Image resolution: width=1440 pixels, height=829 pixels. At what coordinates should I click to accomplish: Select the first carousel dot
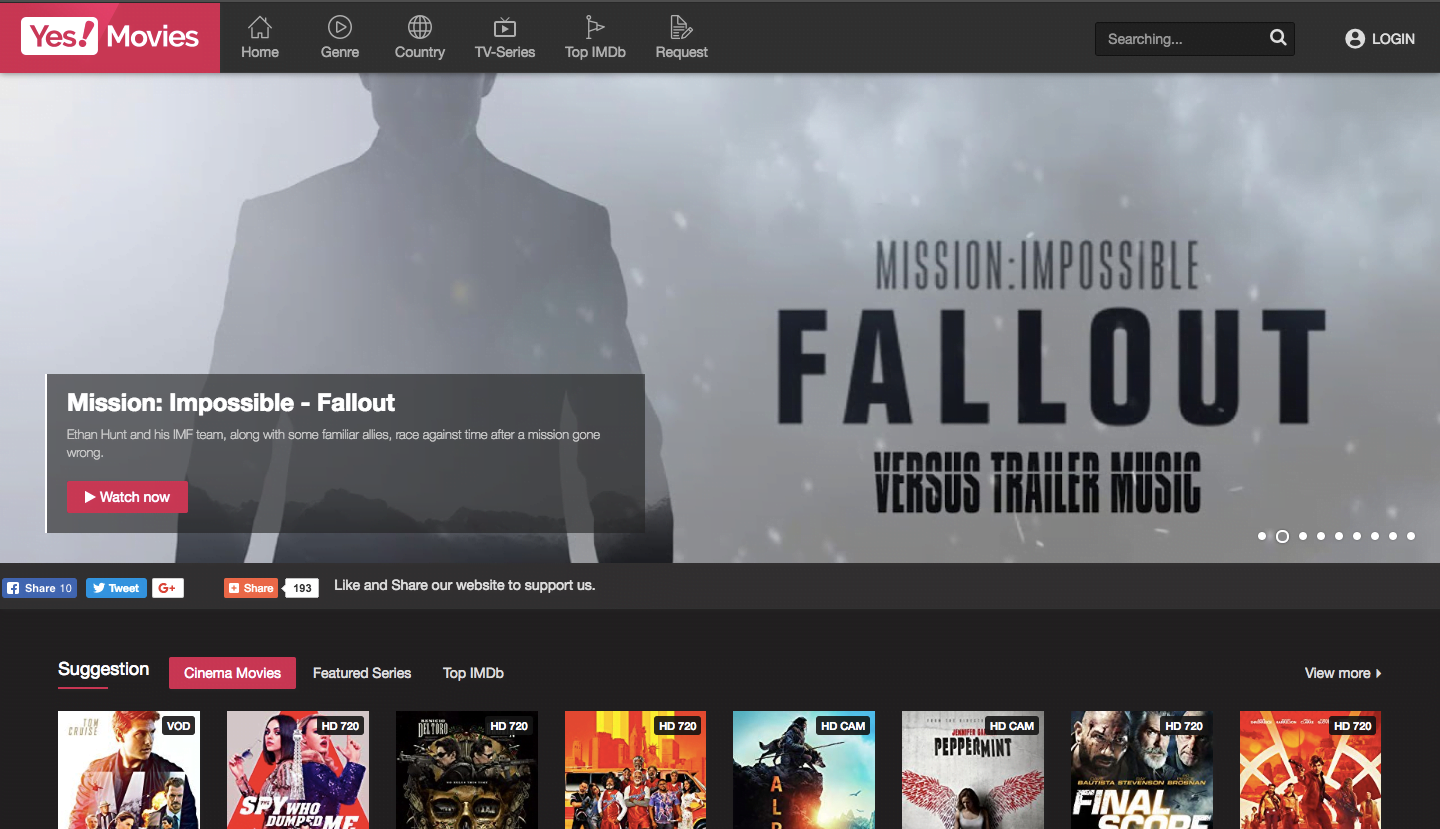pyautogui.click(x=1262, y=536)
